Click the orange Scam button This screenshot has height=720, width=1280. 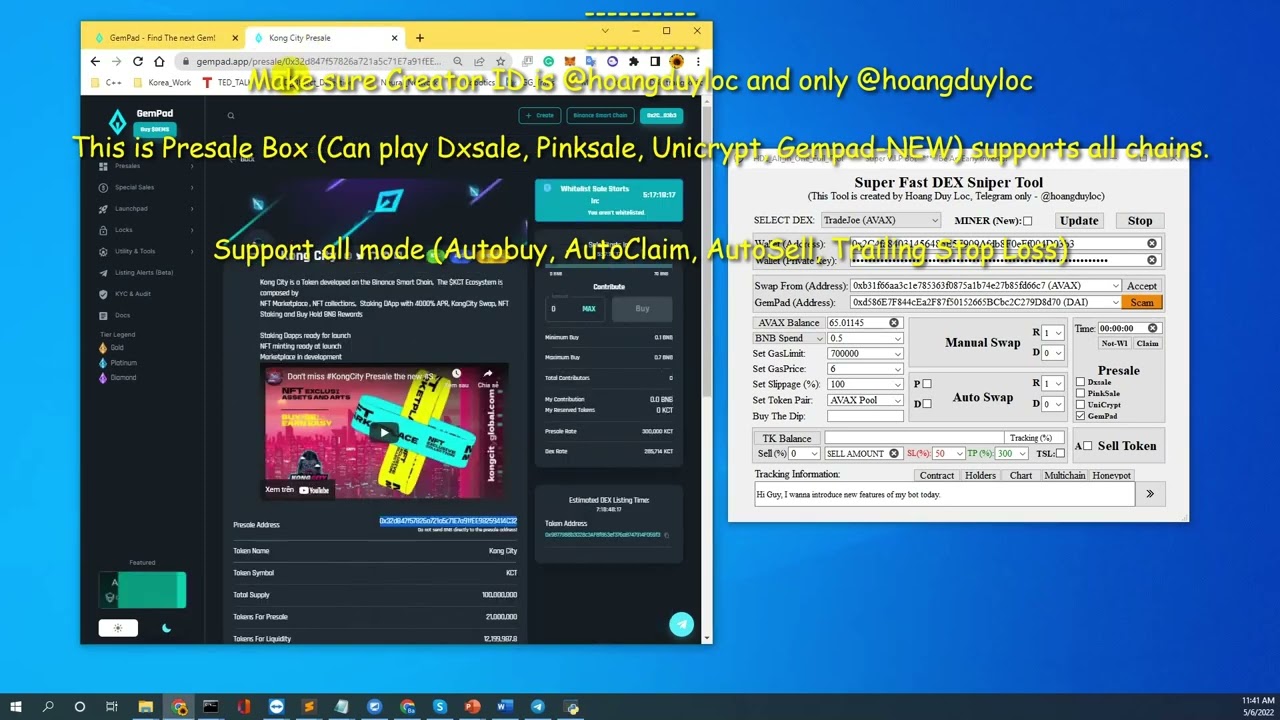(x=1142, y=302)
